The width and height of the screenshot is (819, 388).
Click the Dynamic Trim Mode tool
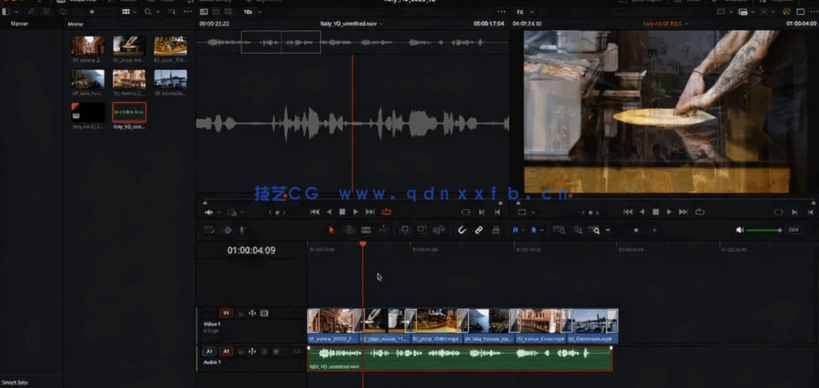383,230
